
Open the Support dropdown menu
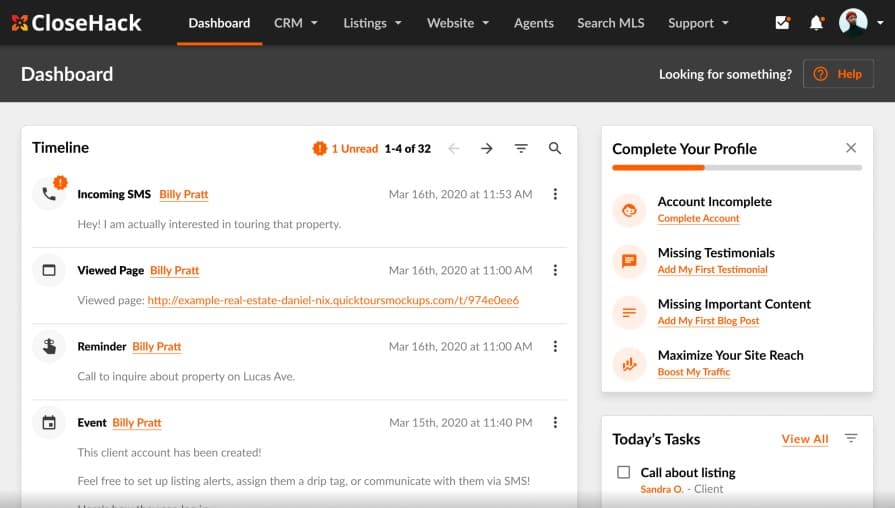[x=698, y=23]
